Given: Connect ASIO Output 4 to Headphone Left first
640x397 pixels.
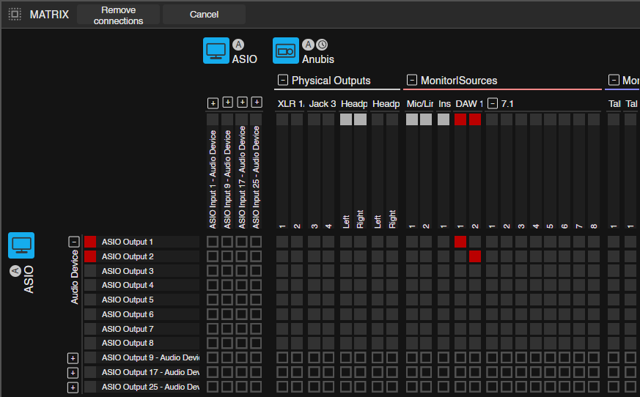Looking at the screenshot, I should [x=346, y=285].
